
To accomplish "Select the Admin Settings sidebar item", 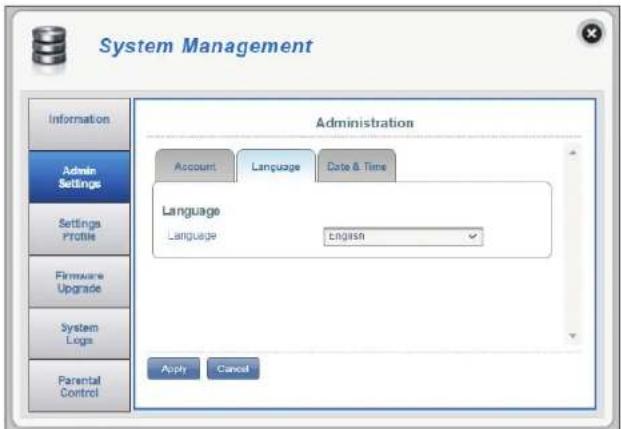I will [79, 177].
